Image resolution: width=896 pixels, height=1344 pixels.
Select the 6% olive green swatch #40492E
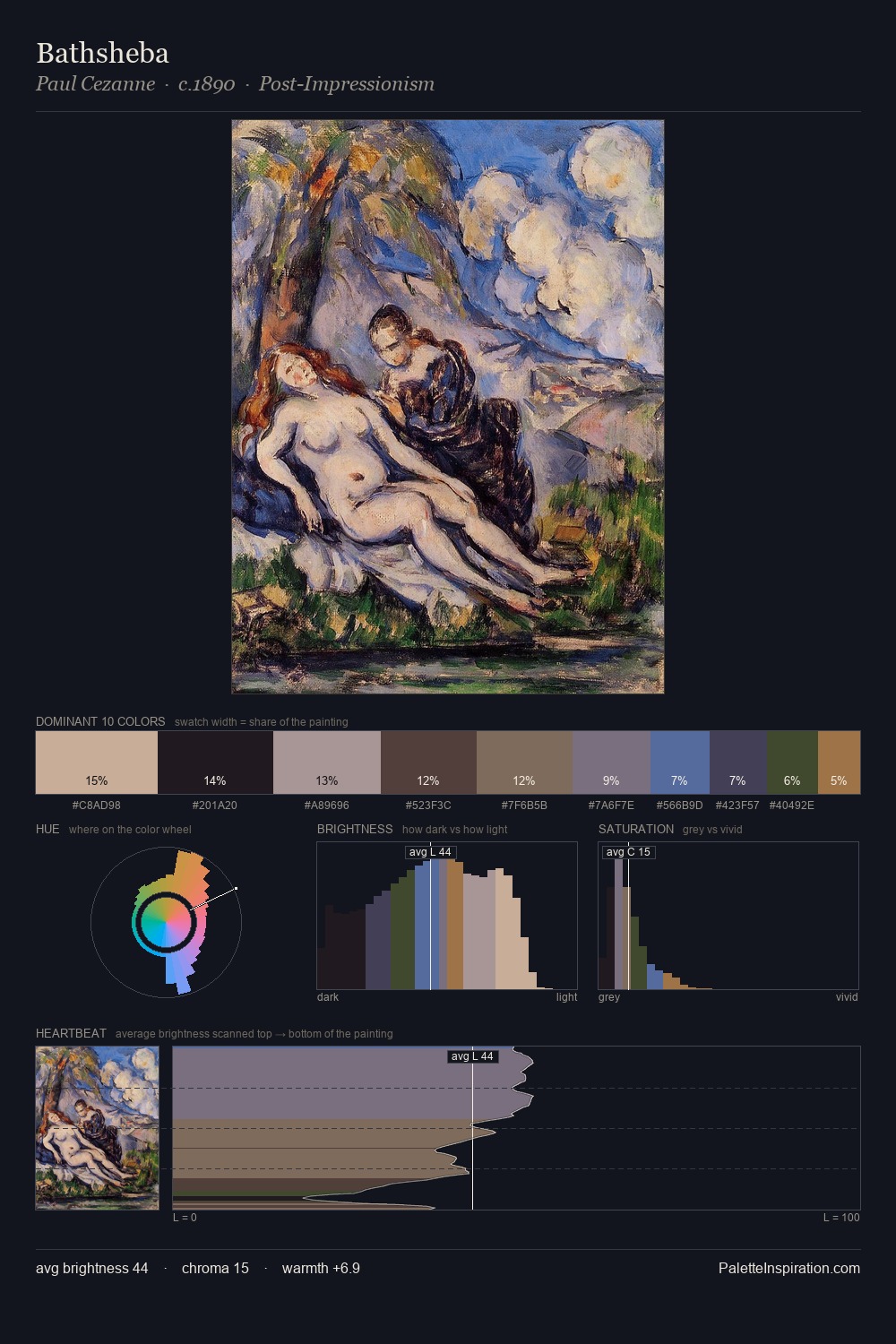(792, 762)
